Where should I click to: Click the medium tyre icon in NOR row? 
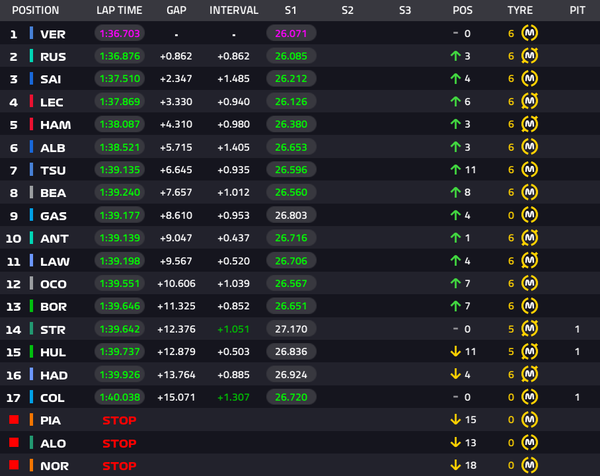(x=530, y=465)
